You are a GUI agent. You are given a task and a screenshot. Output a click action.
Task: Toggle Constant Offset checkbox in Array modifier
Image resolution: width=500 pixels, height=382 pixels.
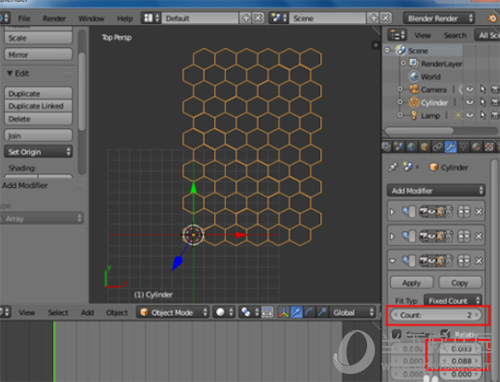(396, 334)
